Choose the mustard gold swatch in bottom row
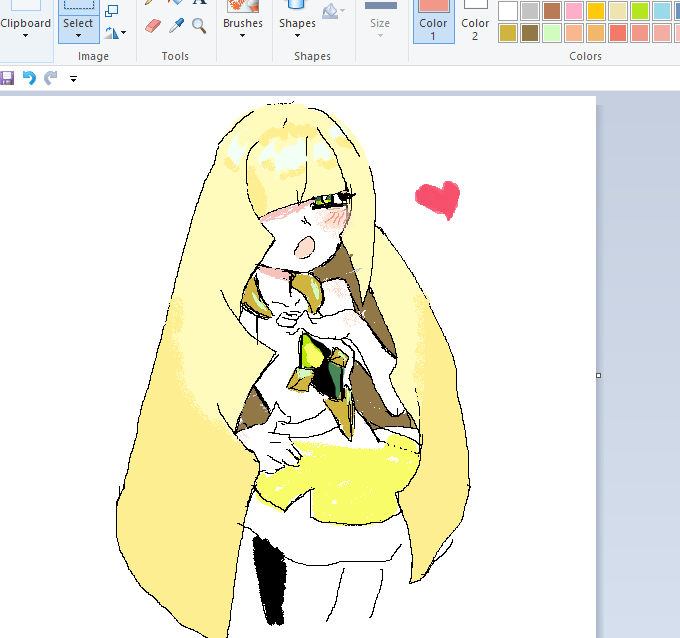 tap(508, 33)
